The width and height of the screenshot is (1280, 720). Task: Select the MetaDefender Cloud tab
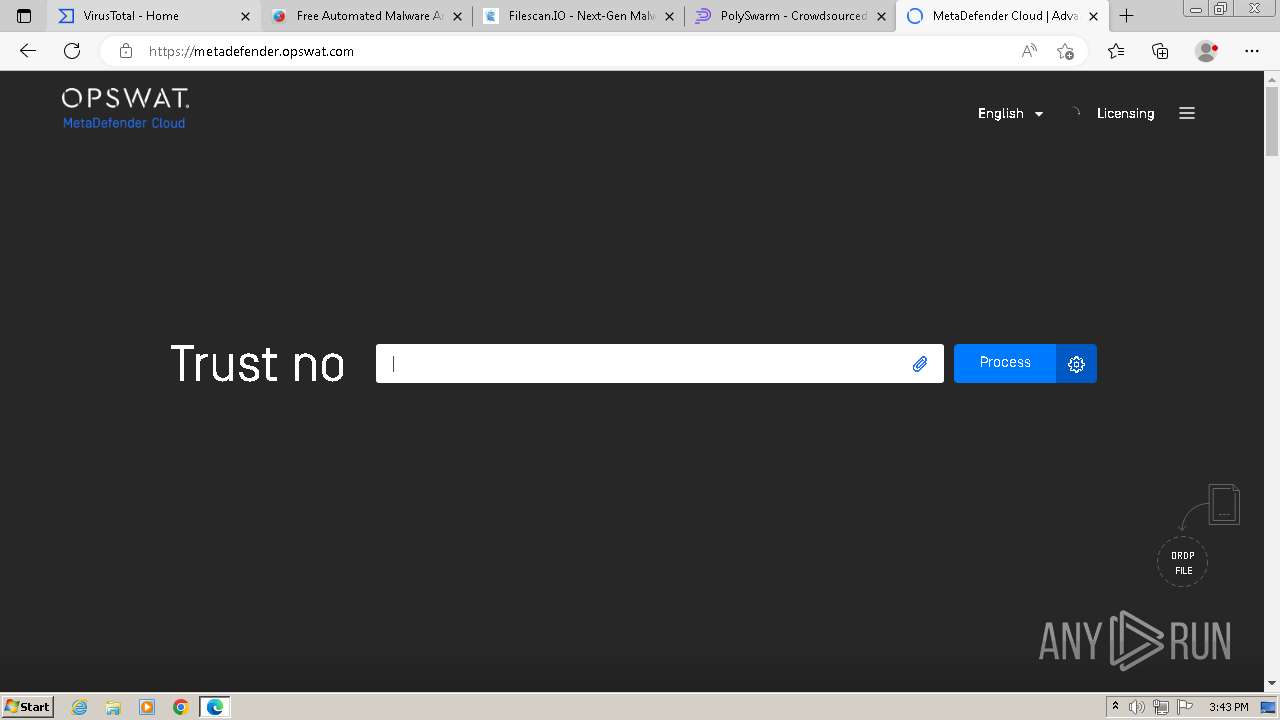pos(1003,16)
